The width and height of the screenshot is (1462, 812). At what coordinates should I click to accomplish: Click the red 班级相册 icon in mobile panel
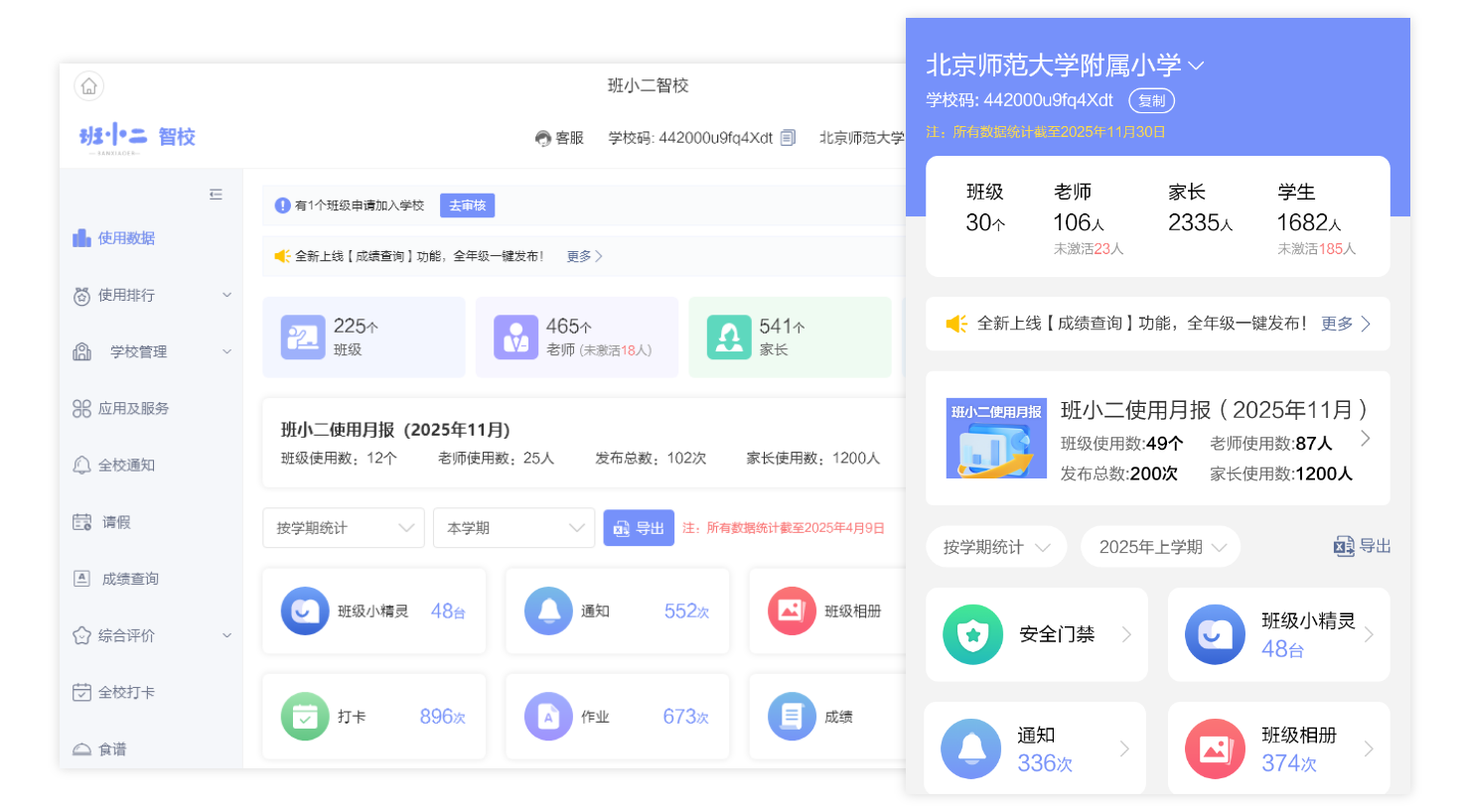[1215, 748]
